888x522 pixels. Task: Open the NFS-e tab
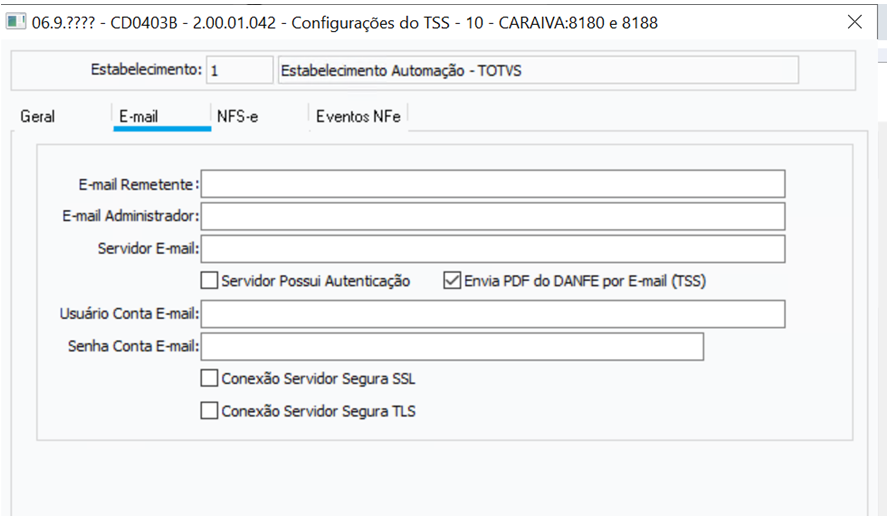[237, 117]
